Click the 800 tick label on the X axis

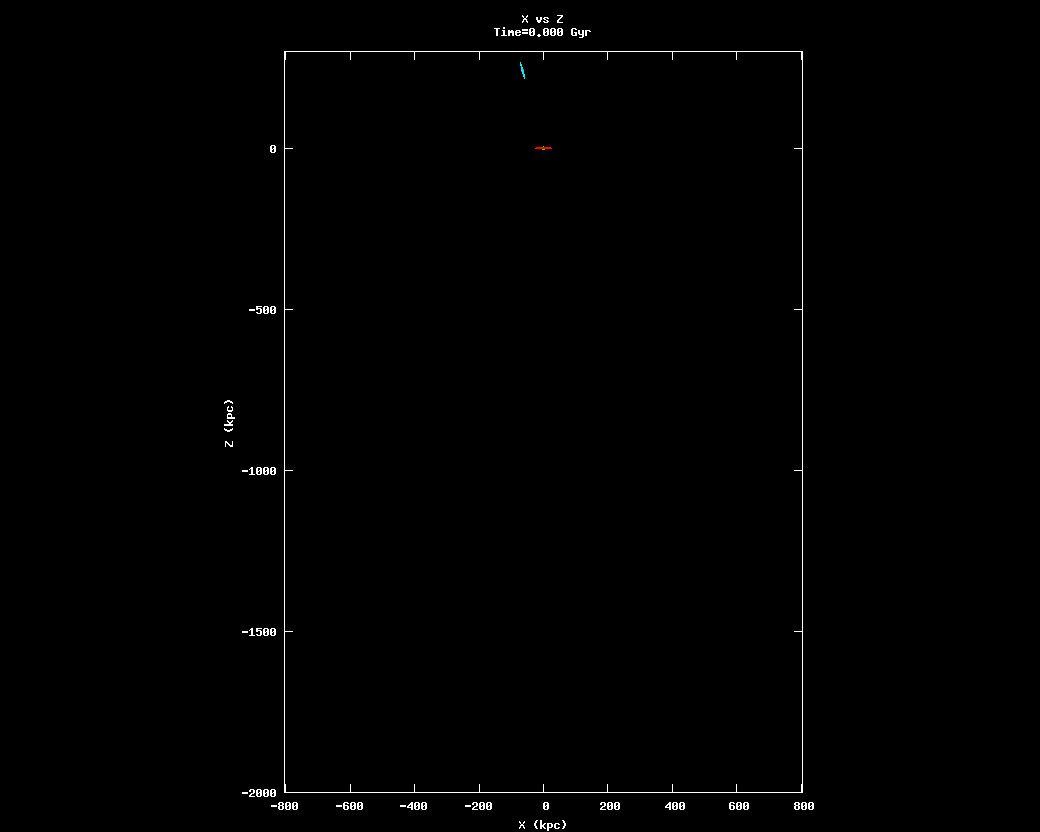pyautogui.click(x=803, y=806)
